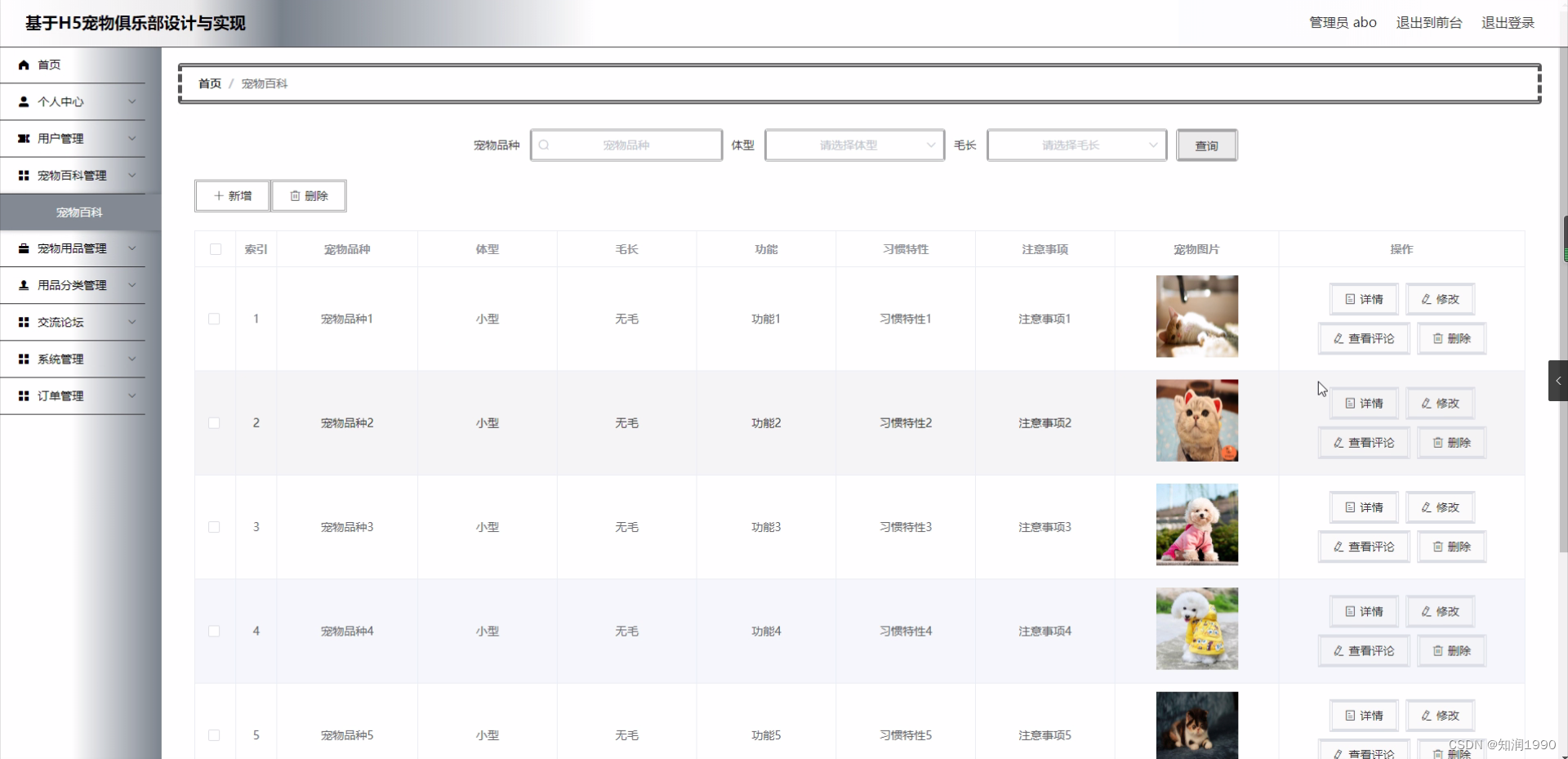Check the select-all checkbox in table header
The width and height of the screenshot is (1568, 759).
214,249
